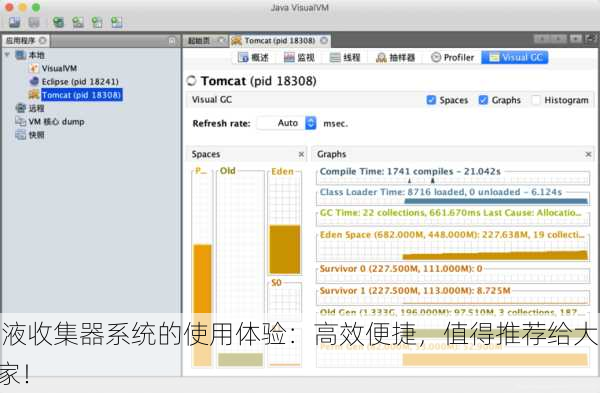Select the 快照 snapshots node
Image resolution: width=600 pixels, height=393 pixels.
[37, 135]
